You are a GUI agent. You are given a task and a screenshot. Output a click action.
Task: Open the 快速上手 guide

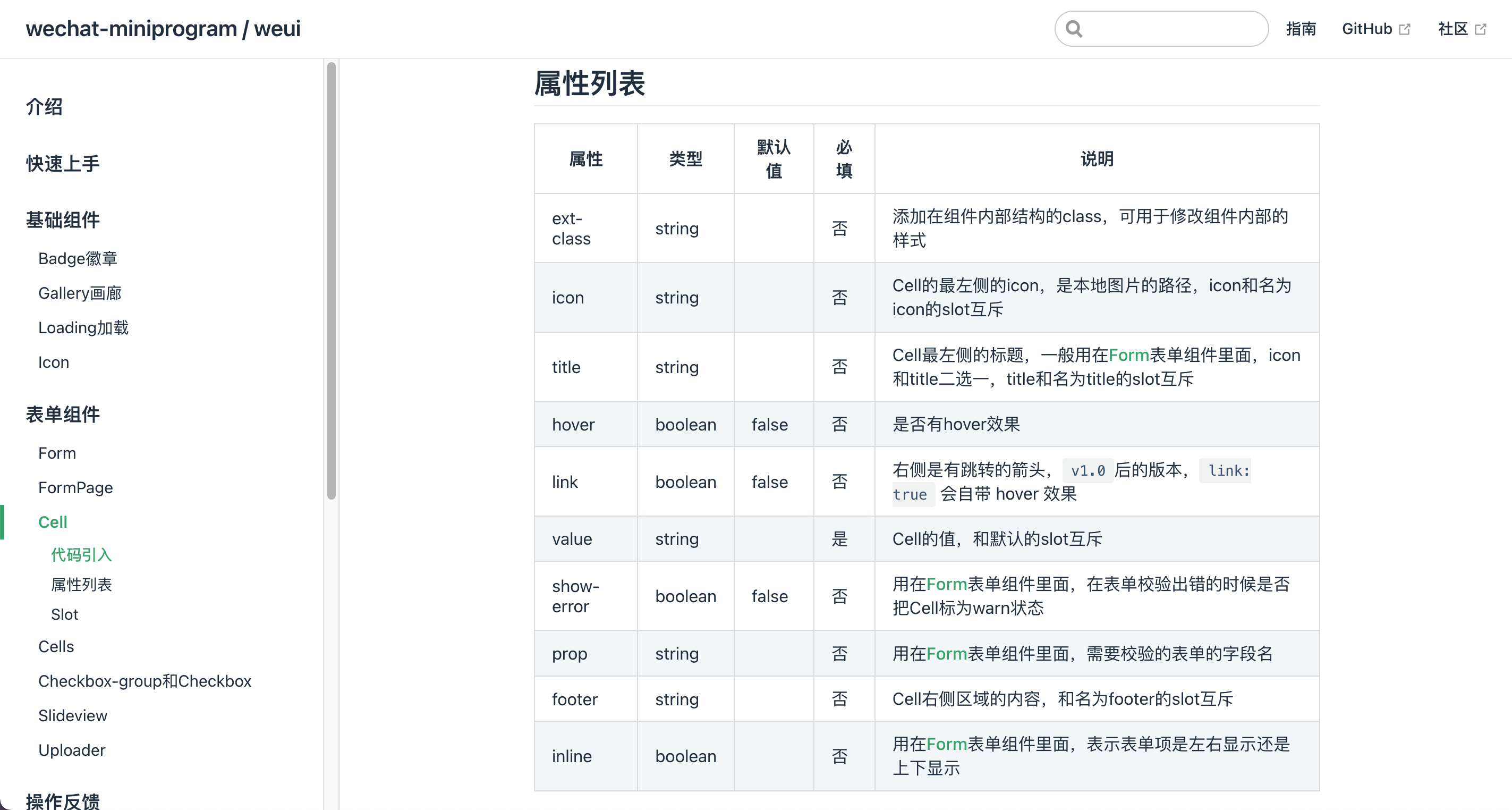coord(62,163)
